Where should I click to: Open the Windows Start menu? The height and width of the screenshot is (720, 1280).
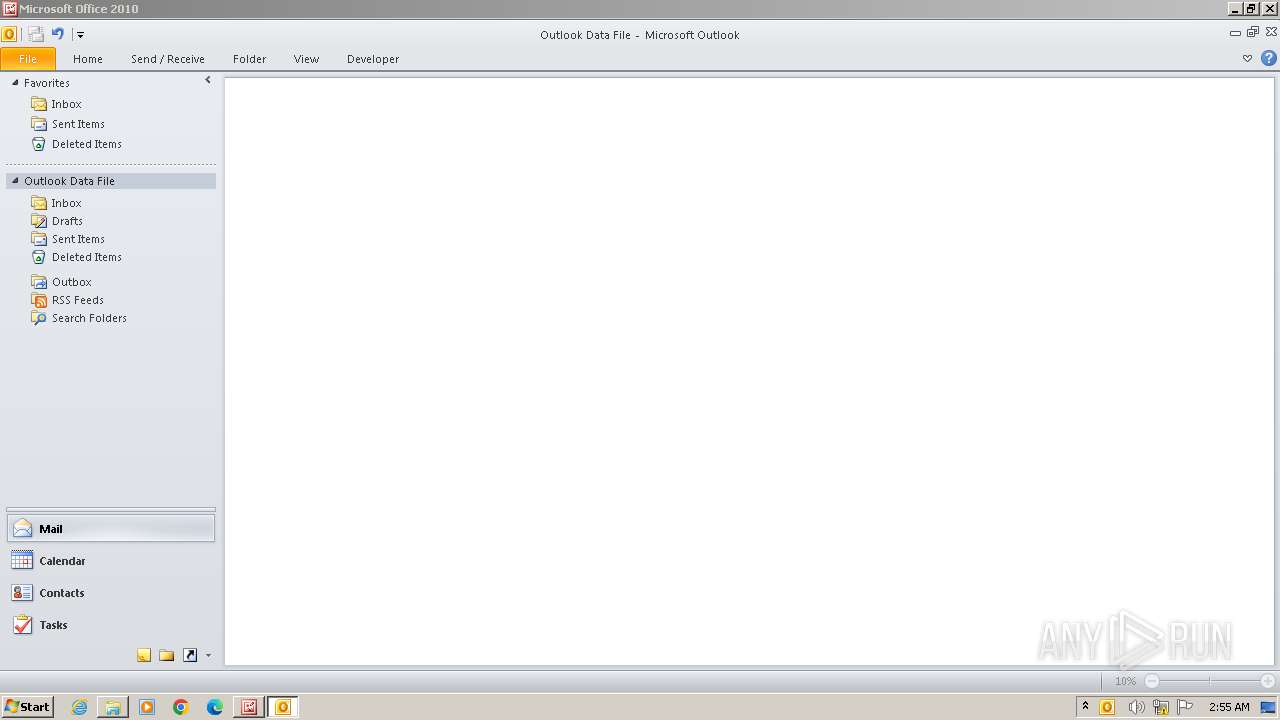coord(27,707)
